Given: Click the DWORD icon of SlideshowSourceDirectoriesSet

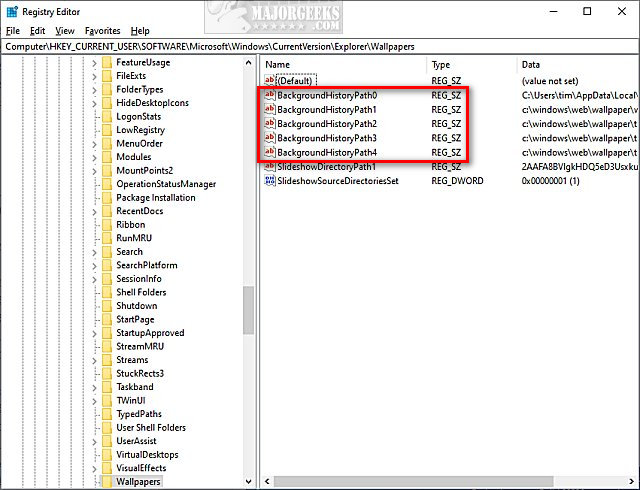Looking at the screenshot, I should click(x=270, y=180).
